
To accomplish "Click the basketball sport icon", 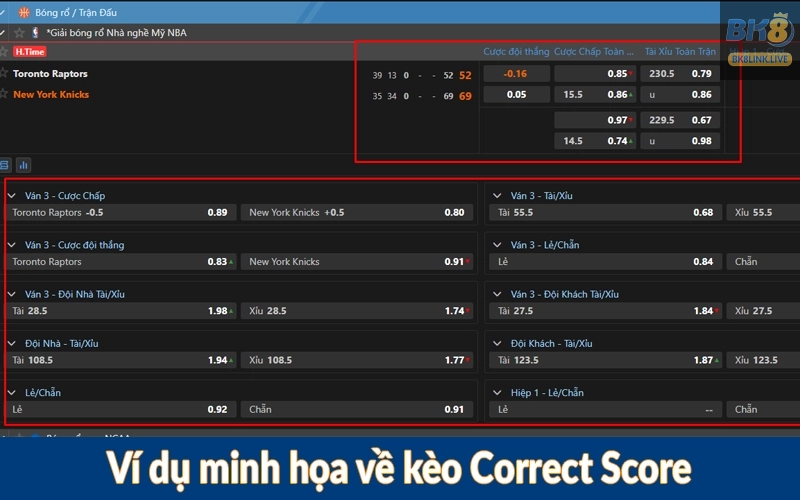I will pyautogui.click(x=24, y=12).
